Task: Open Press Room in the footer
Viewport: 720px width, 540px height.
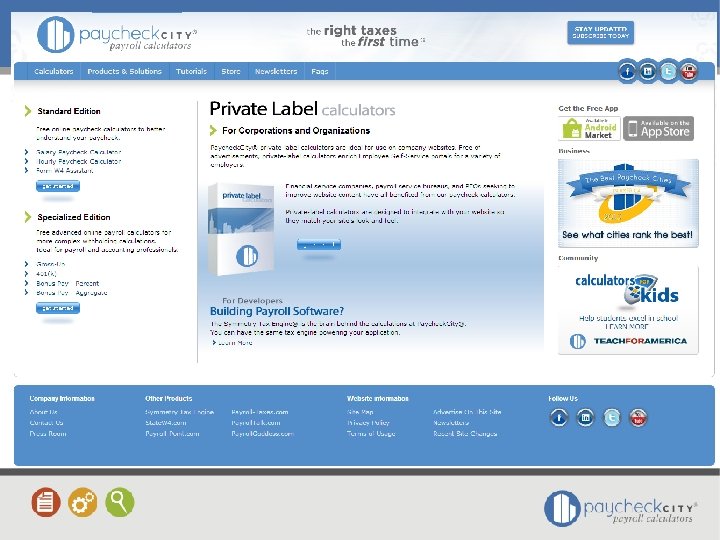Action: click(x=48, y=433)
